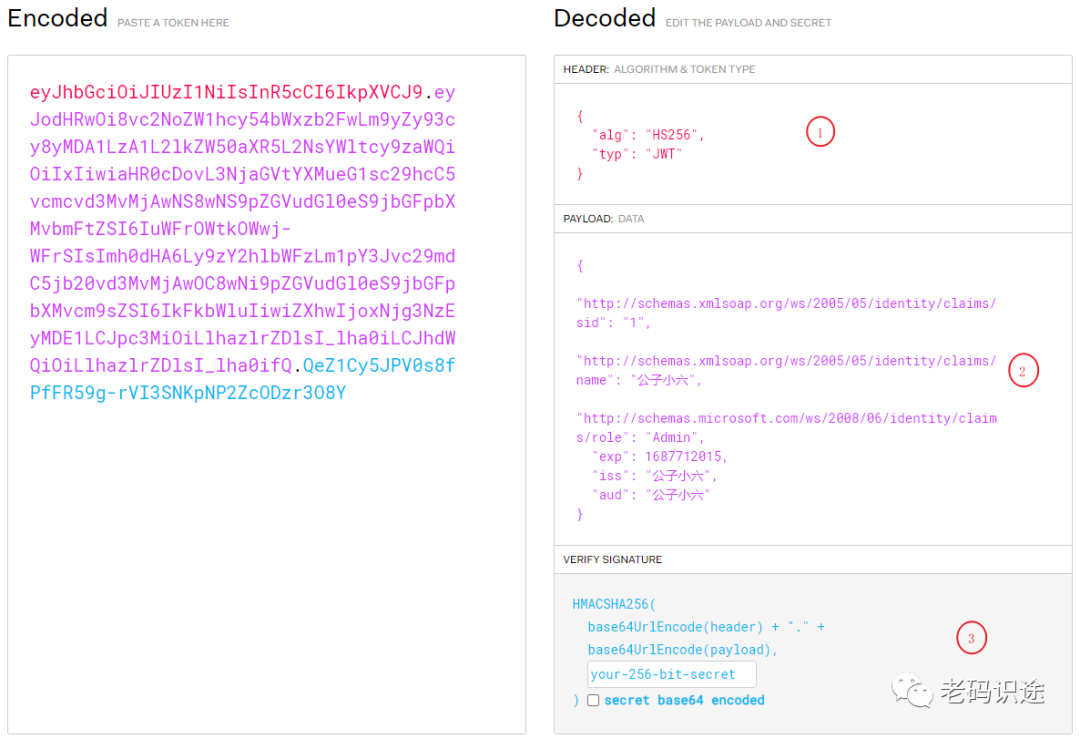Enable the secret base64 encoded checkbox
Image resolution: width=1080 pixels, height=739 pixels.
(x=593, y=700)
